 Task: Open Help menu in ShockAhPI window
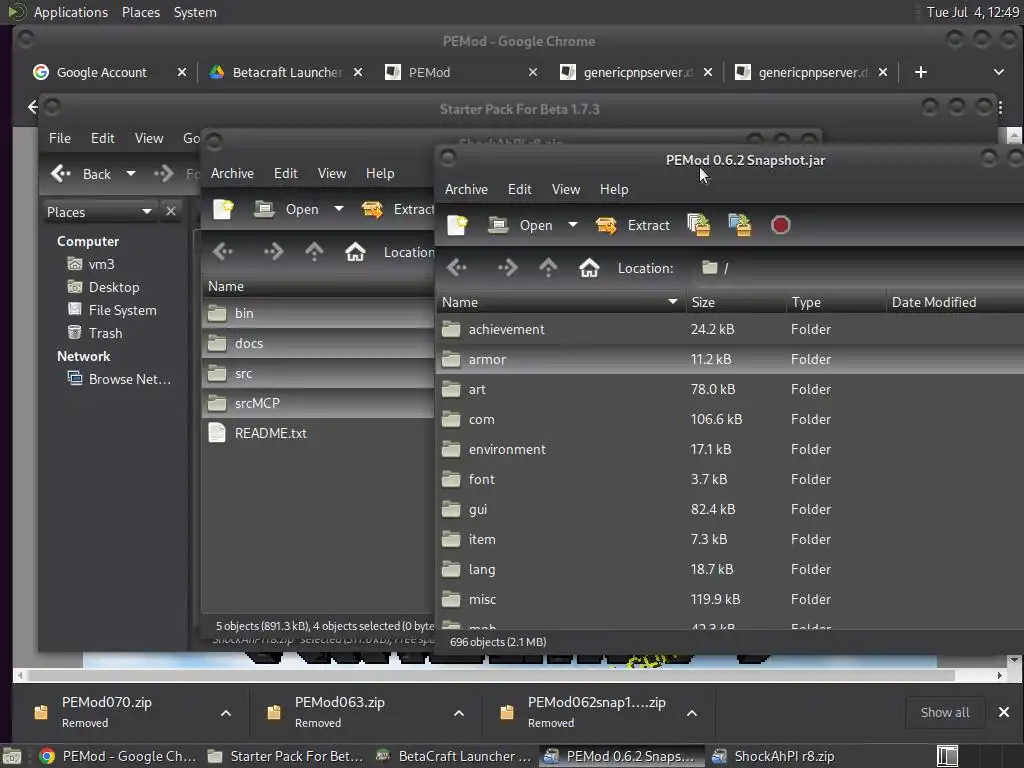click(379, 173)
